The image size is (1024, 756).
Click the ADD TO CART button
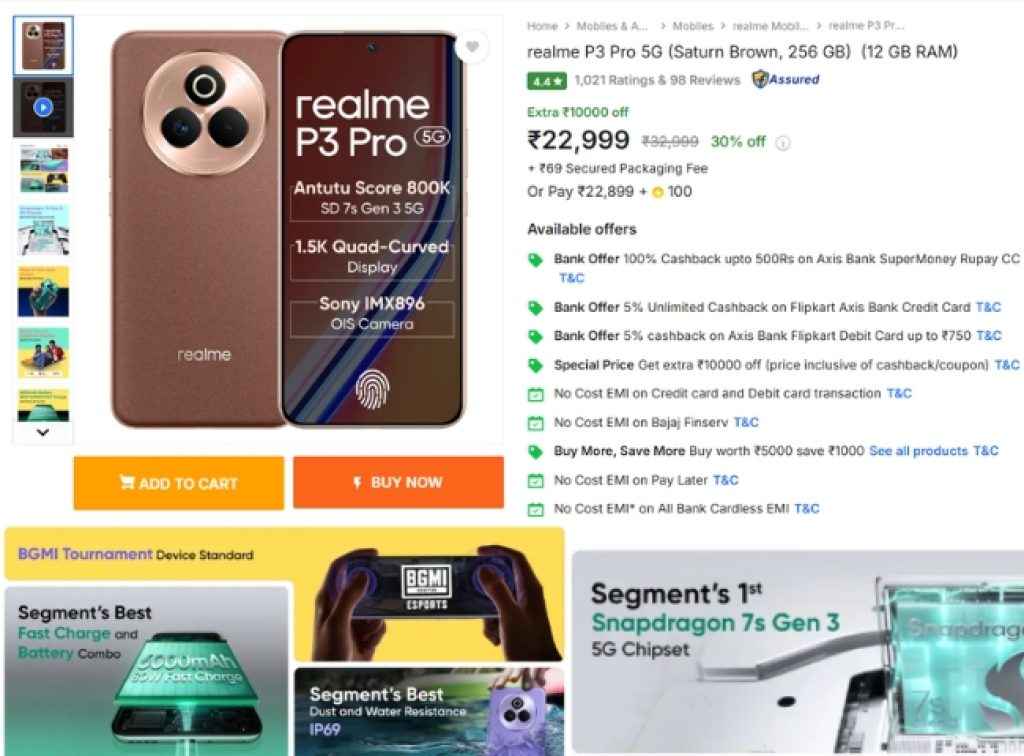(179, 483)
